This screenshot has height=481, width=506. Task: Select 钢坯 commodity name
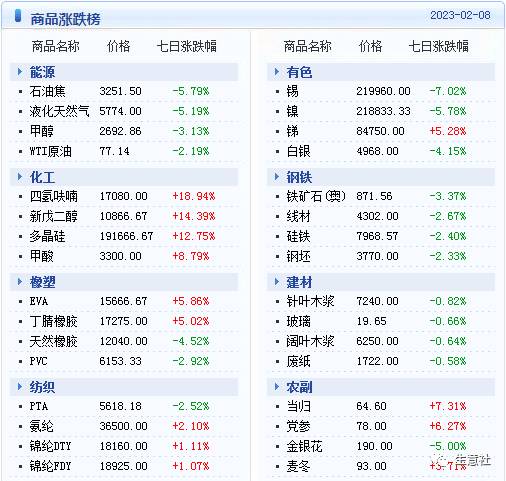click(298, 256)
